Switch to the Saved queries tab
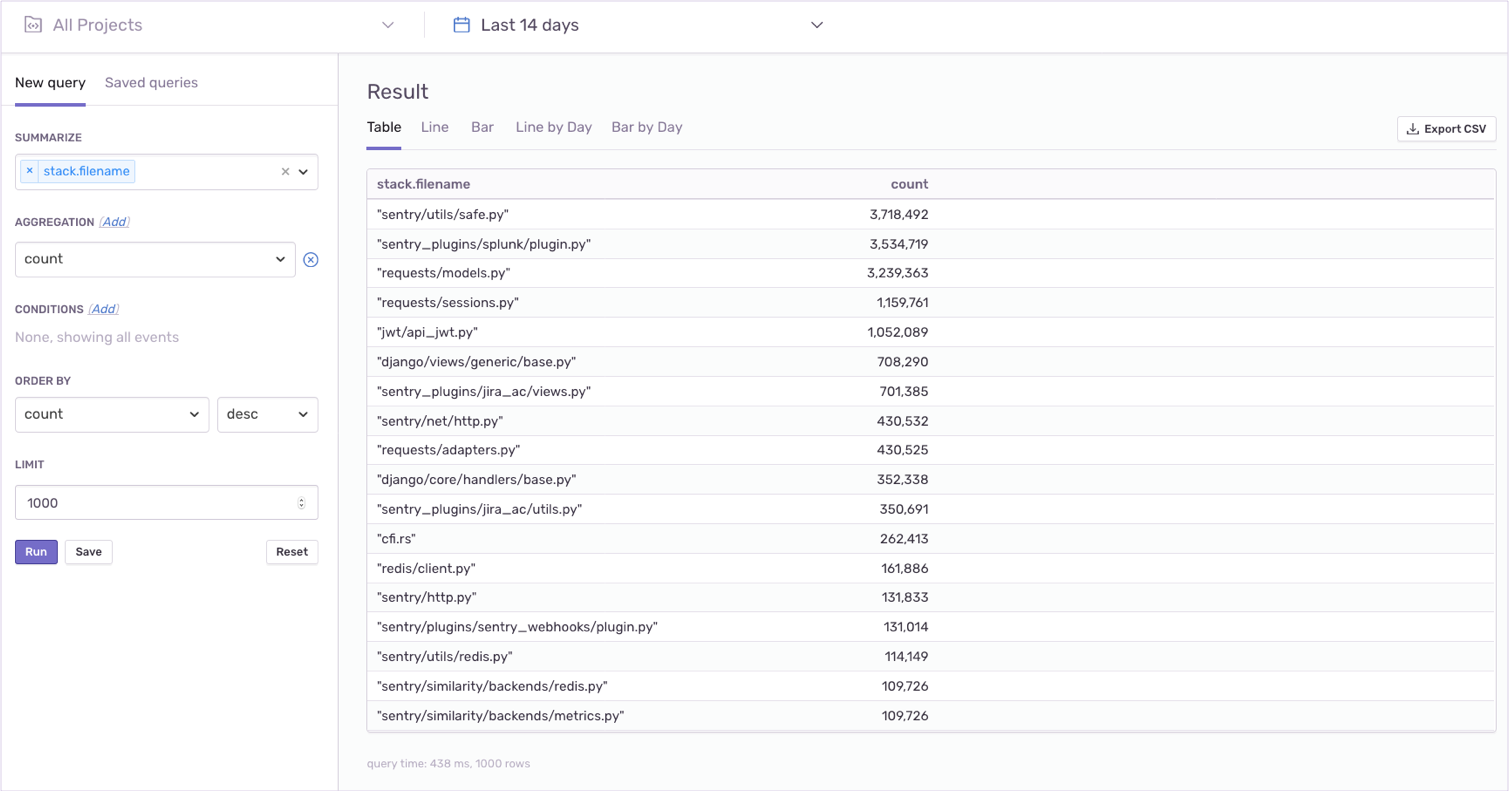Screen dimensions: 1509x791 (x=151, y=83)
